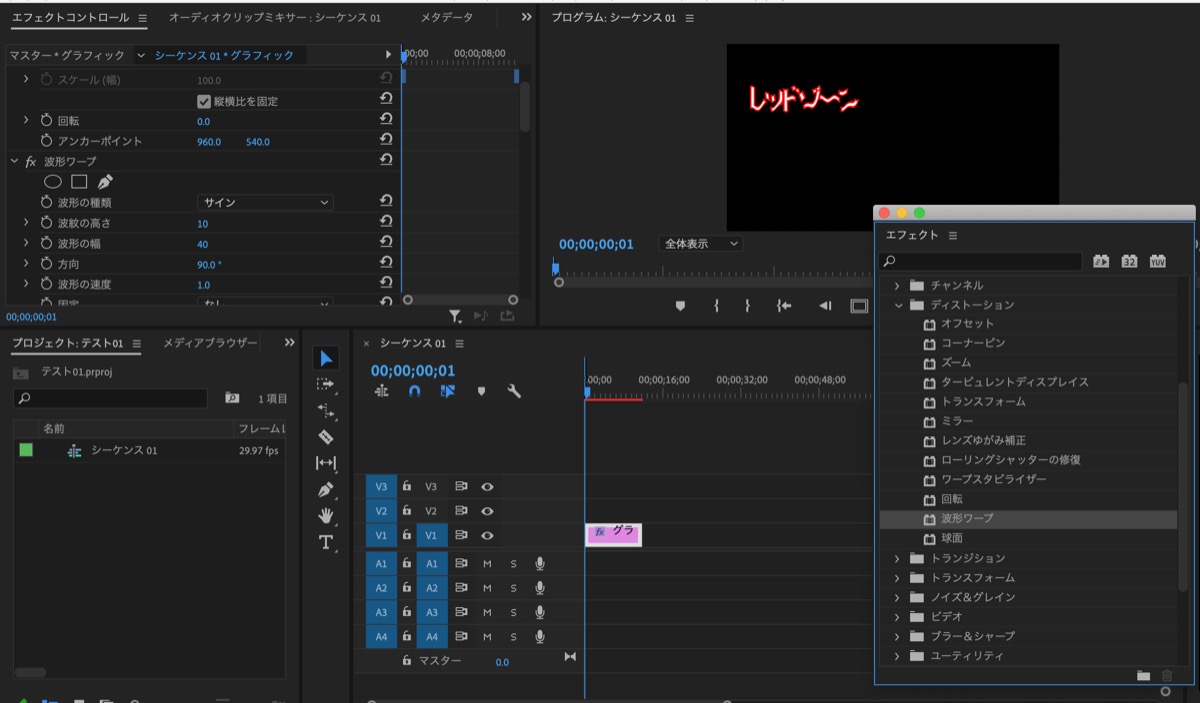Toggle V1 track visibility eye

pos(488,536)
